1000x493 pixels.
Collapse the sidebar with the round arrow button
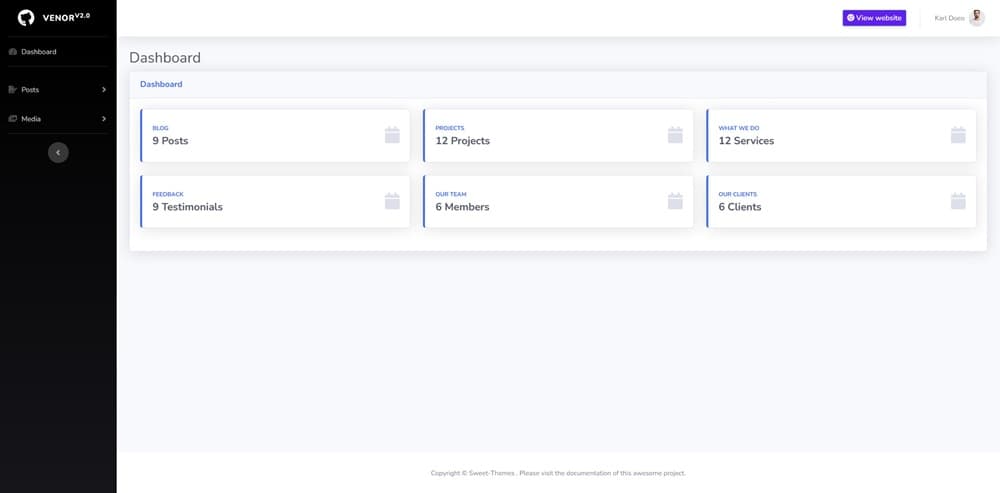58,152
